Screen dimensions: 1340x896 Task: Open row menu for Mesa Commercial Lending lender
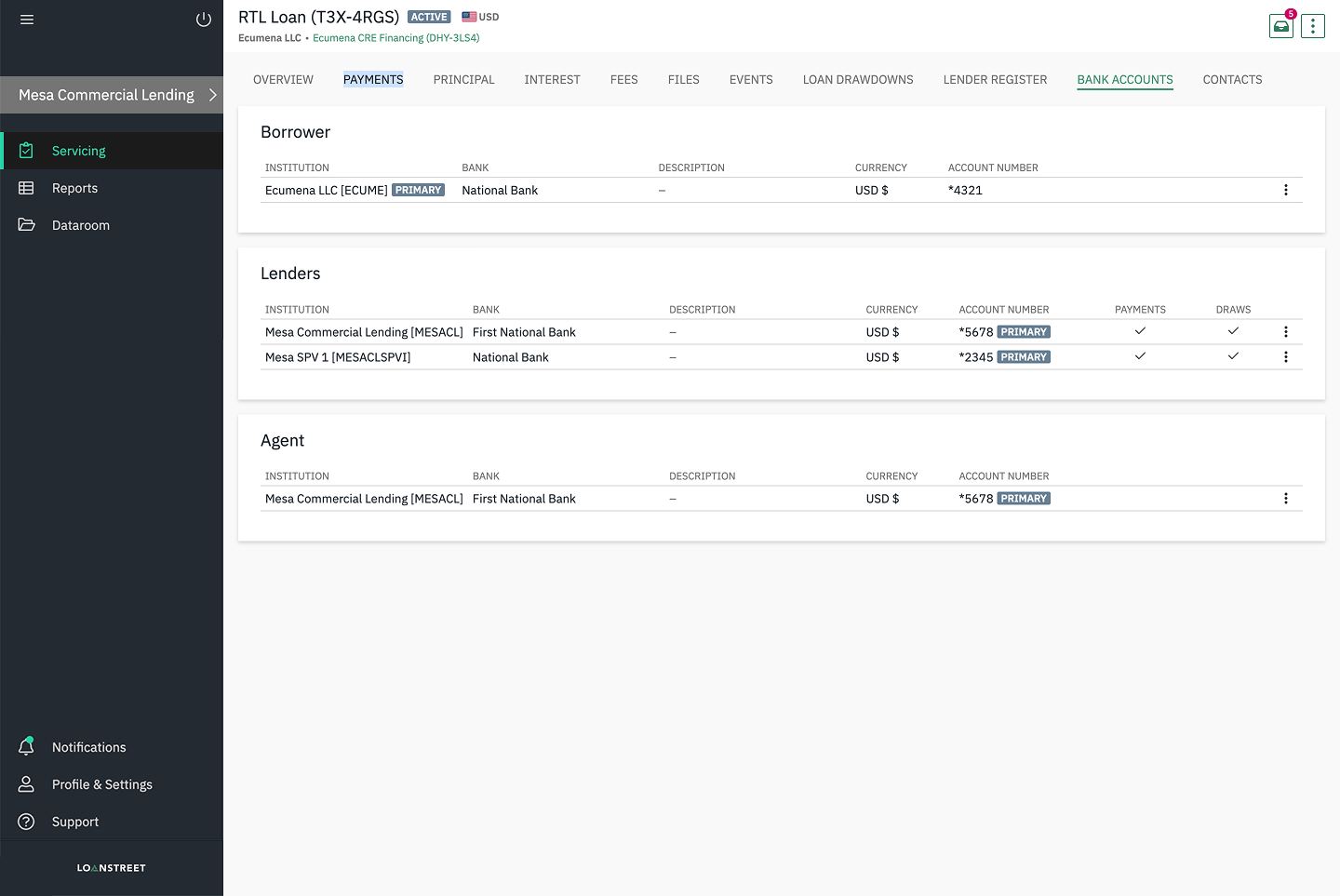pyautogui.click(x=1286, y=332)
